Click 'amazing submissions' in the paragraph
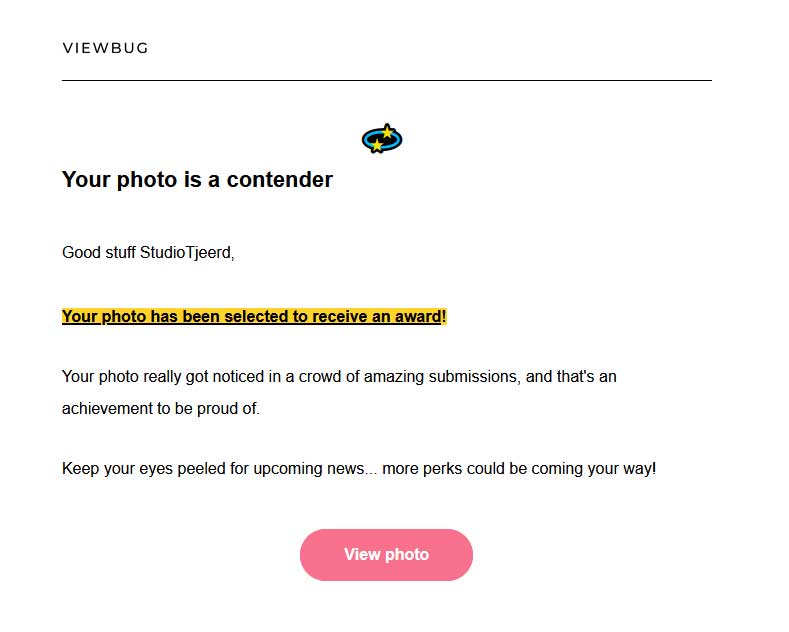The height and width of the screenshot is (632, 789). click(441, 376)
